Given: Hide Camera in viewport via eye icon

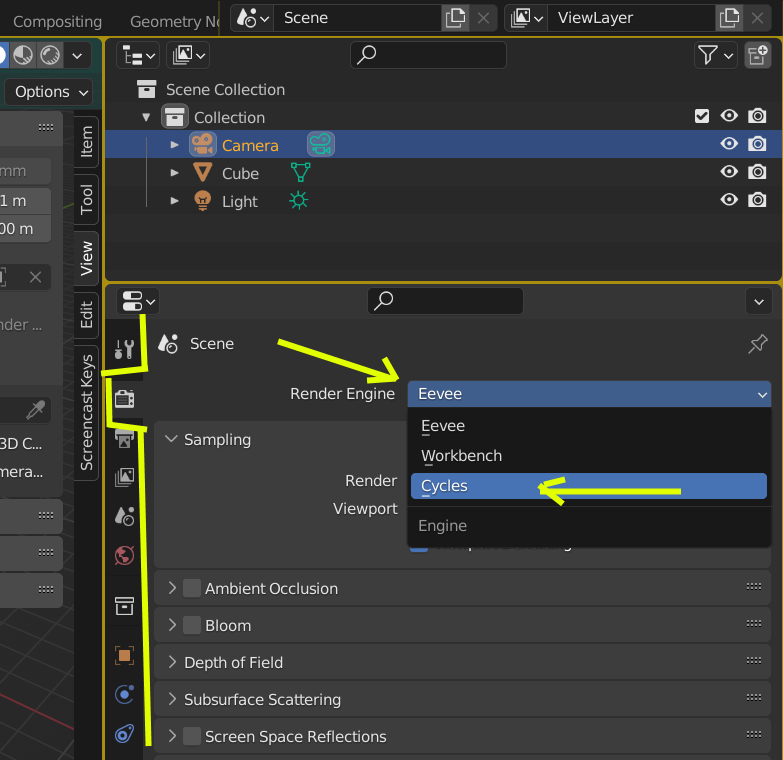Looking at the screenshot, I should click(x=729, y=144).
